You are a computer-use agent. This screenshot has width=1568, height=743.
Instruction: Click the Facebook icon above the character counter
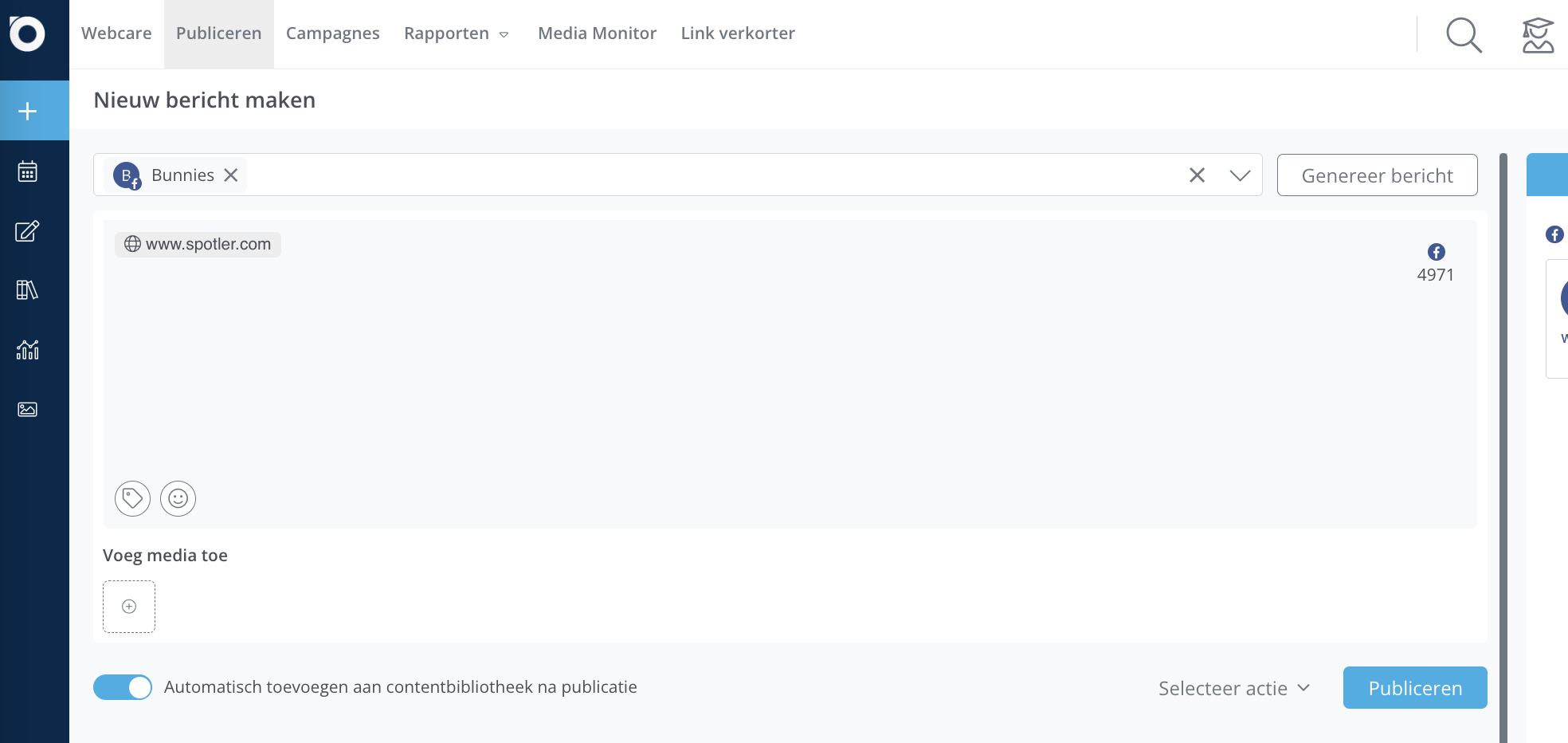1437,252
